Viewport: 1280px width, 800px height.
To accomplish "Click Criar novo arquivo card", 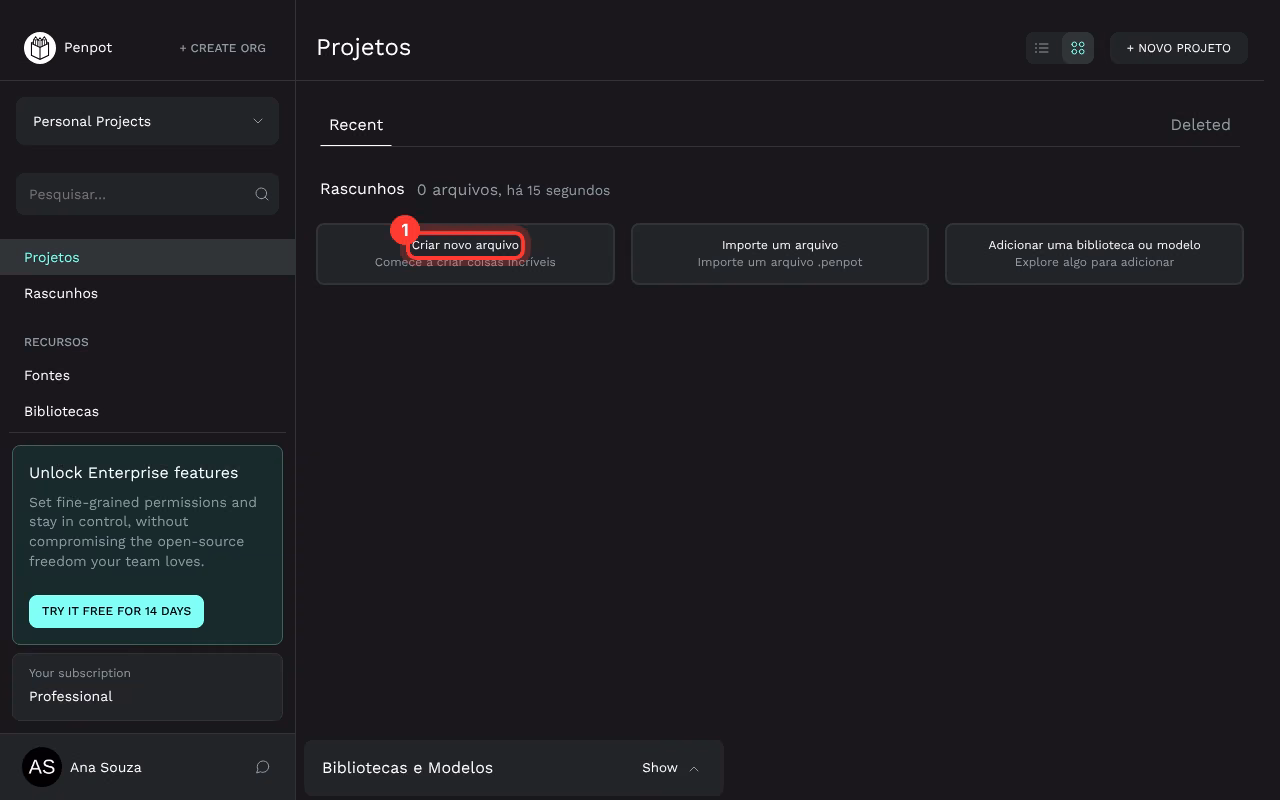I will (465, 253).
